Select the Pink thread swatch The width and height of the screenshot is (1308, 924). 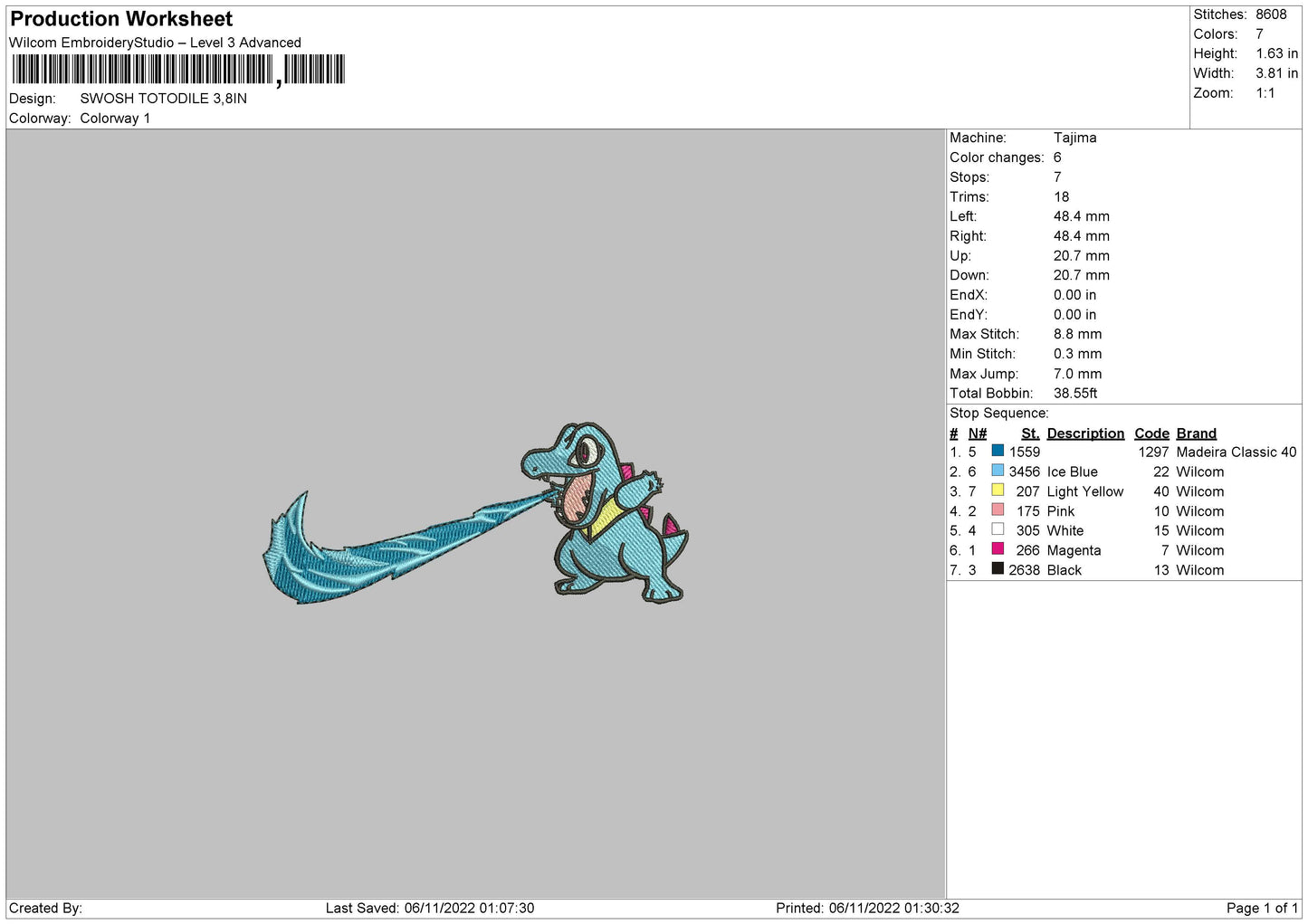click(998, 510)
